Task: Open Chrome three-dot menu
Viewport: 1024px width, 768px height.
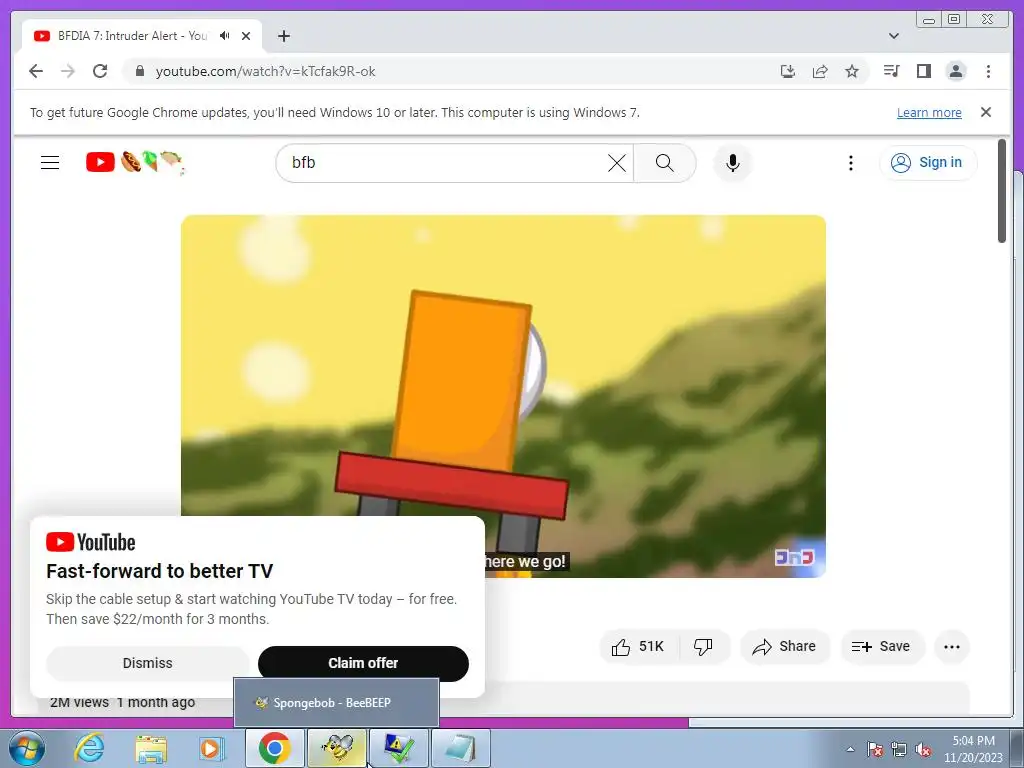Action: coord(988,71)
